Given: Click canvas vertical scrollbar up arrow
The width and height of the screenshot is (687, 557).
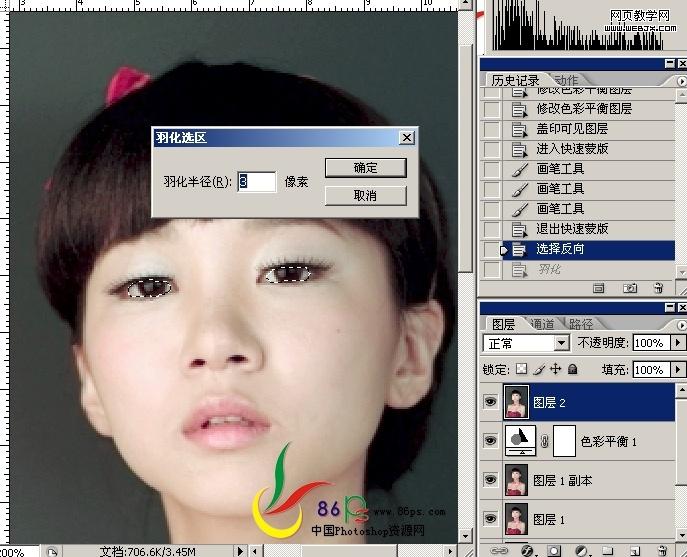Looking at the screenshot, I should [465, 5].
